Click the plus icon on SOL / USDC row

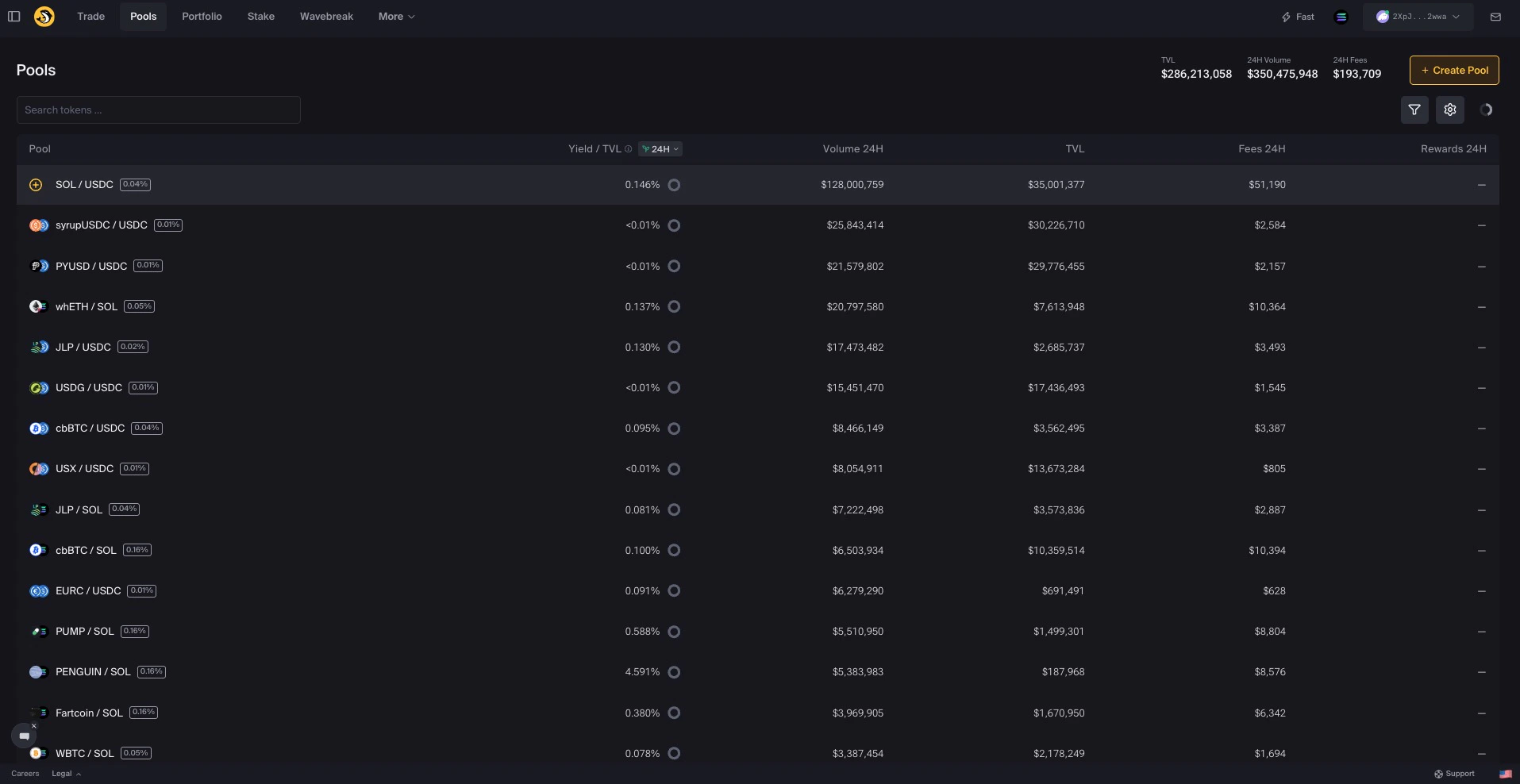click(36, 185)
